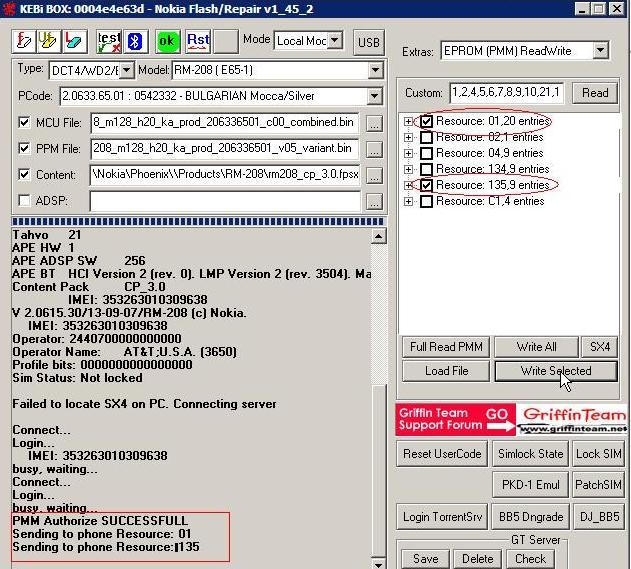Toggle the Content checkbox
Viewport: 631px width, 569px height.
click(24, 175)
